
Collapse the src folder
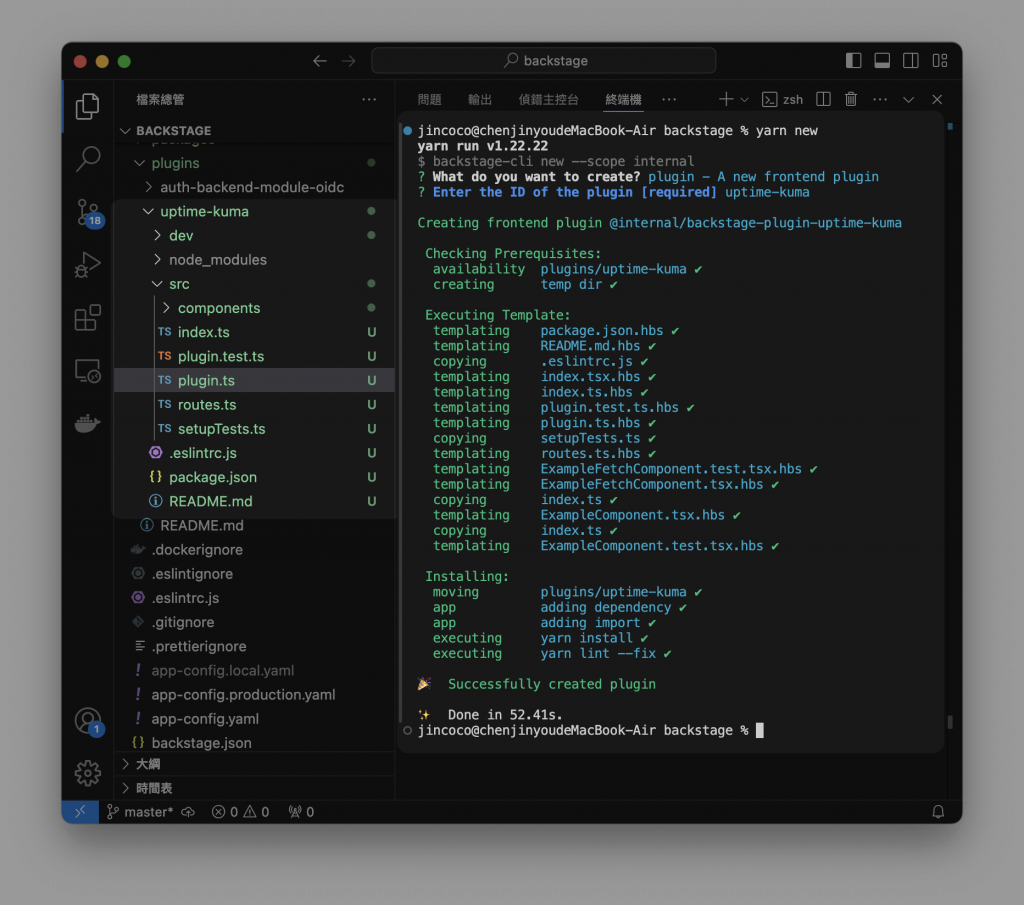255,284
